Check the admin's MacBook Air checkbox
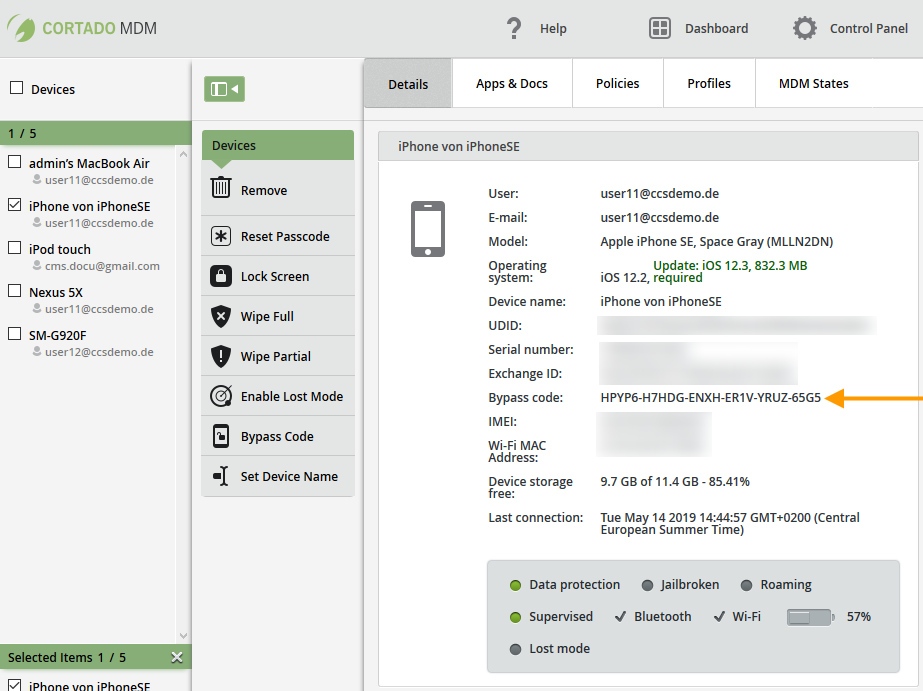The width and height of the screenshot is (923, 691). [x=14, y=160]
